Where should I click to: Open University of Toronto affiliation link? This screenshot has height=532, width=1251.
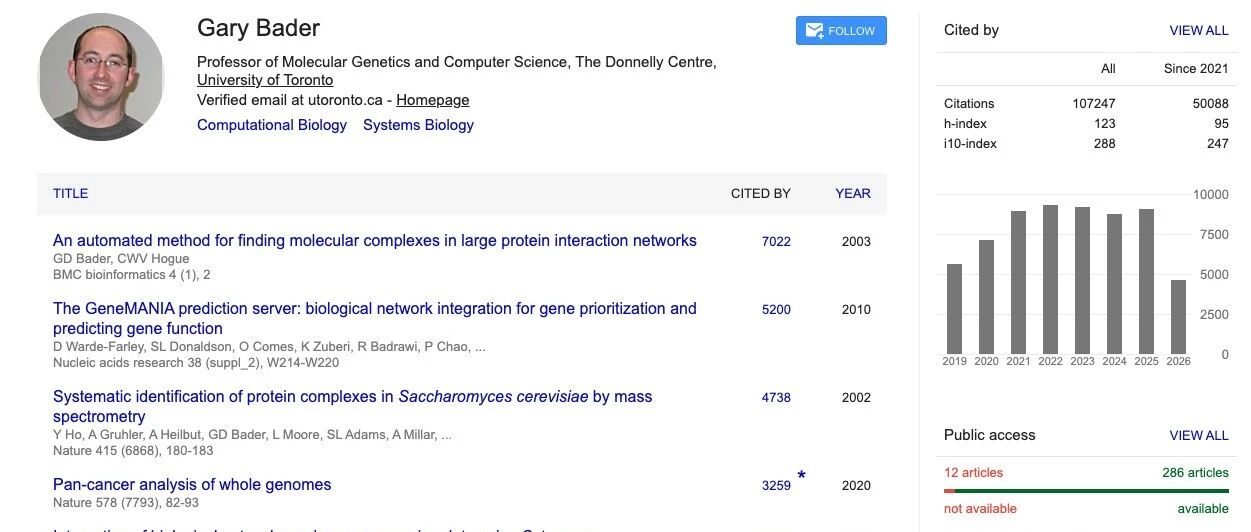point(265,80)
